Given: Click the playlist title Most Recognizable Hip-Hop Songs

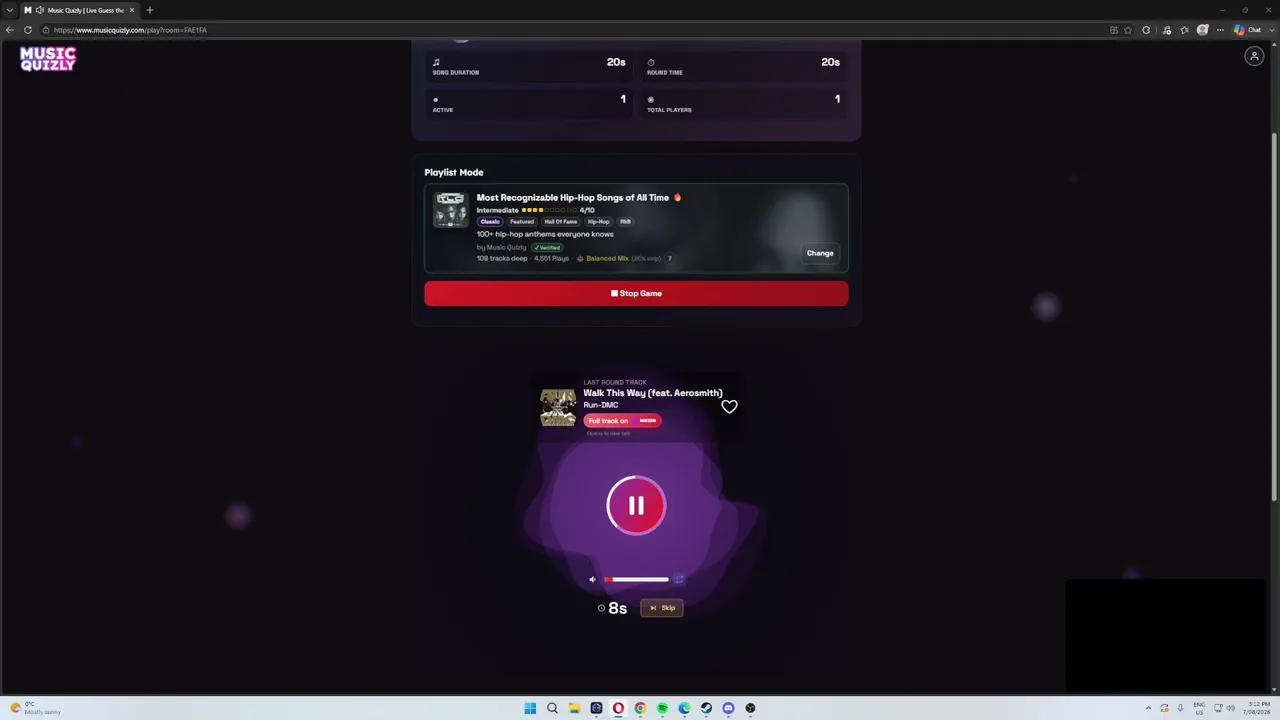Looking at the screenshot, I should point(573,198).
